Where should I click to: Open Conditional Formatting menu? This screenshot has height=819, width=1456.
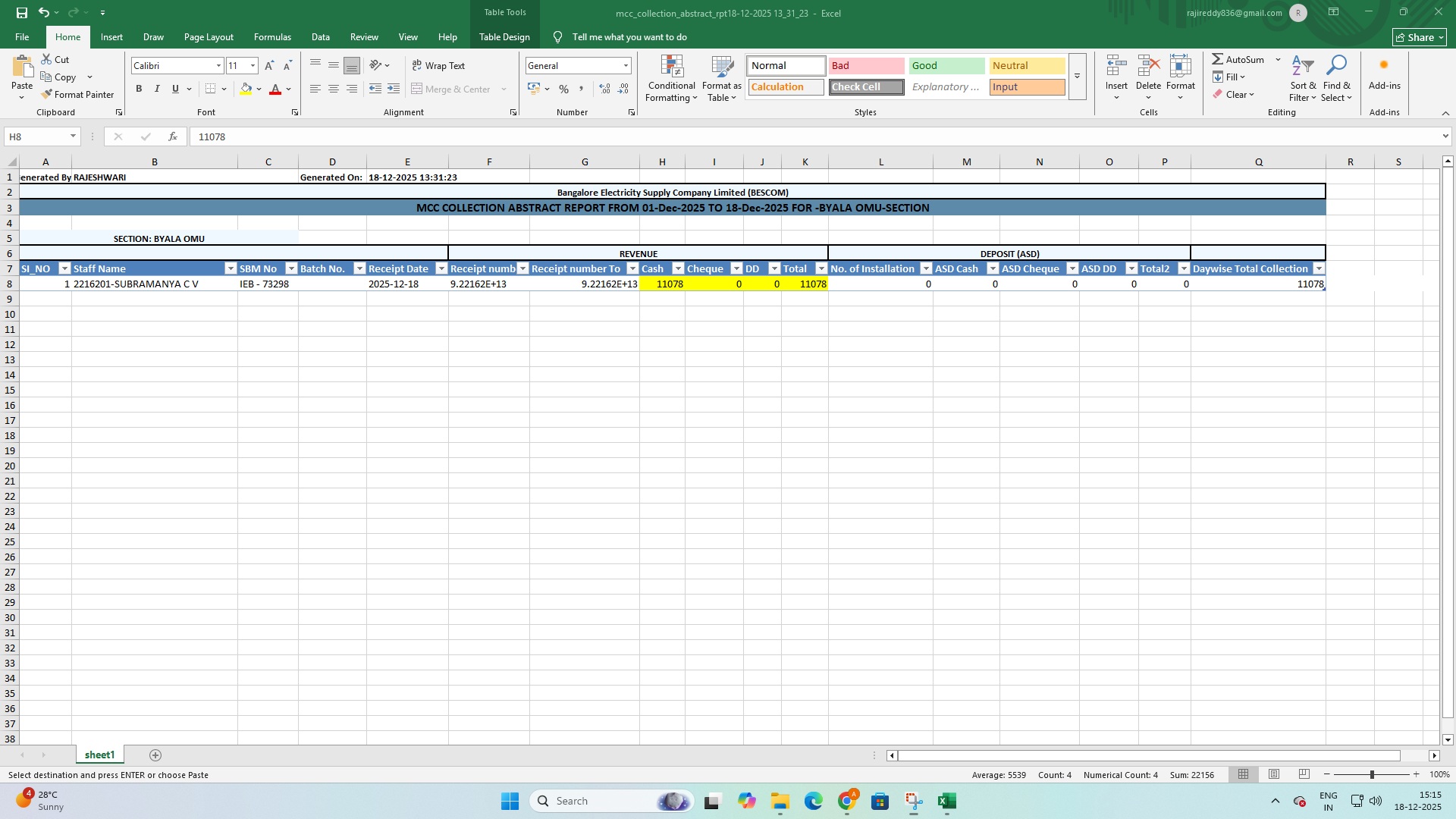[671, 79]
